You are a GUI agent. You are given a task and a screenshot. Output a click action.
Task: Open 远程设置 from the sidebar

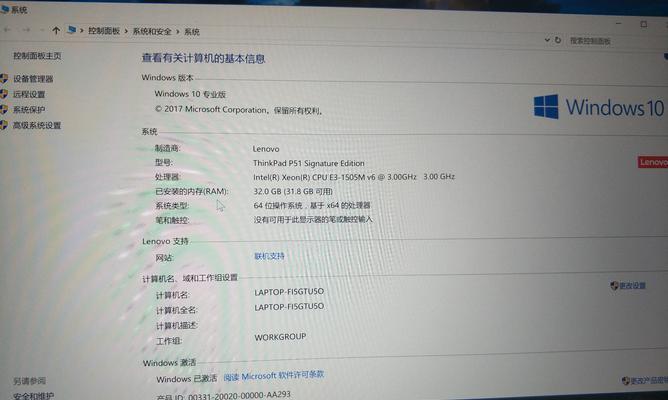click(x=29, y=94)
